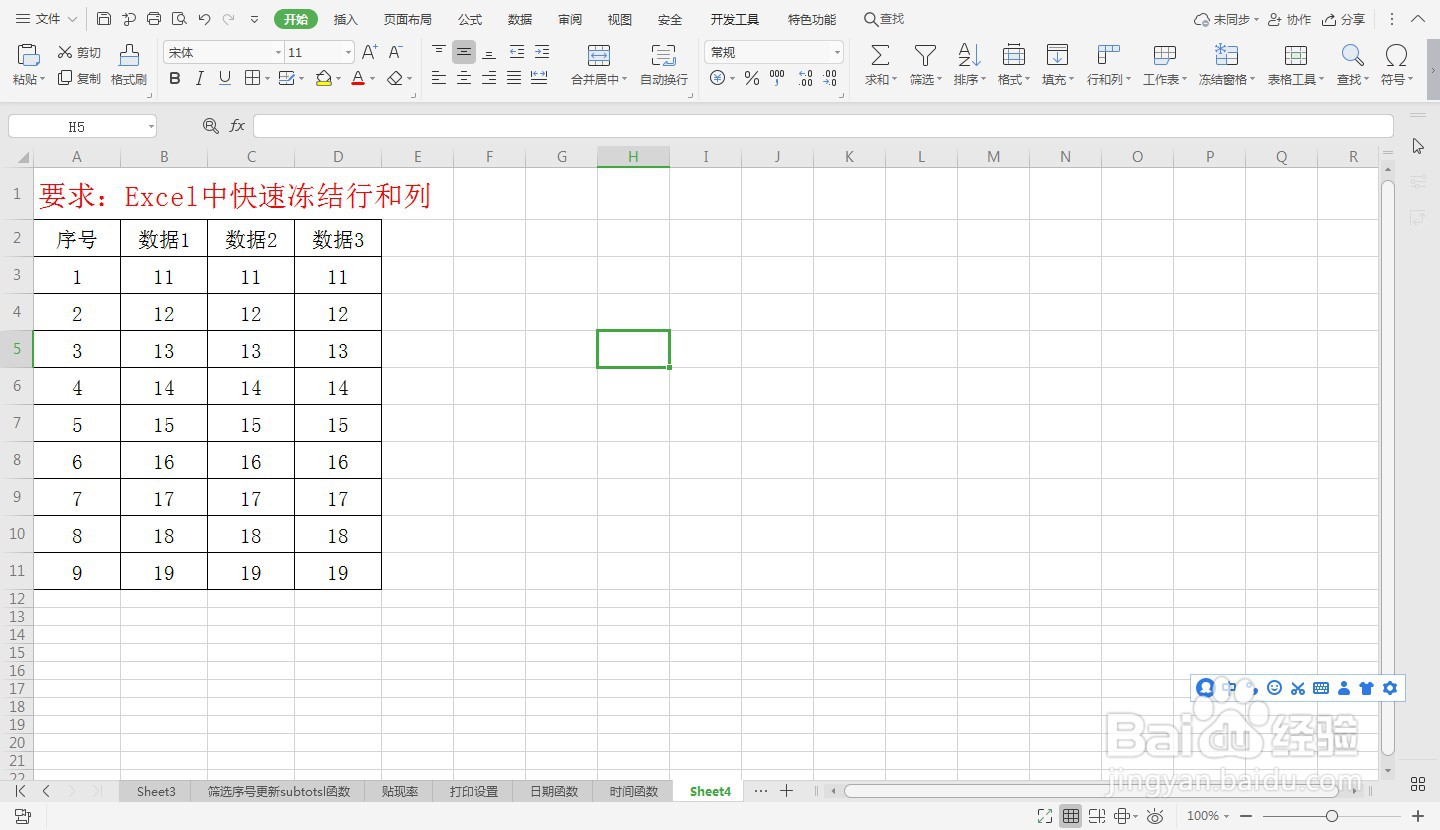Decrease indent of cell content
Viewport: 1440px width, 830px height.
[516, 52]
